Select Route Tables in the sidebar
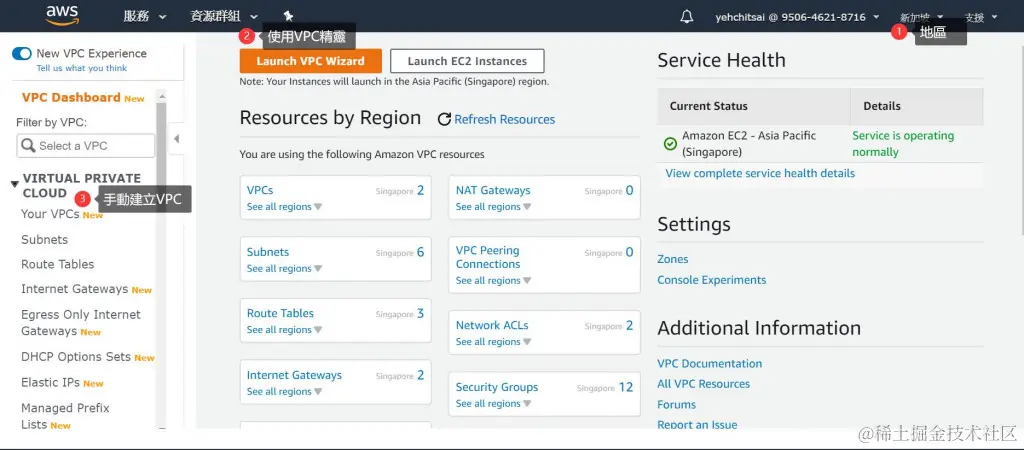This screenshot has height=450, width=1024. coord(58,265)
